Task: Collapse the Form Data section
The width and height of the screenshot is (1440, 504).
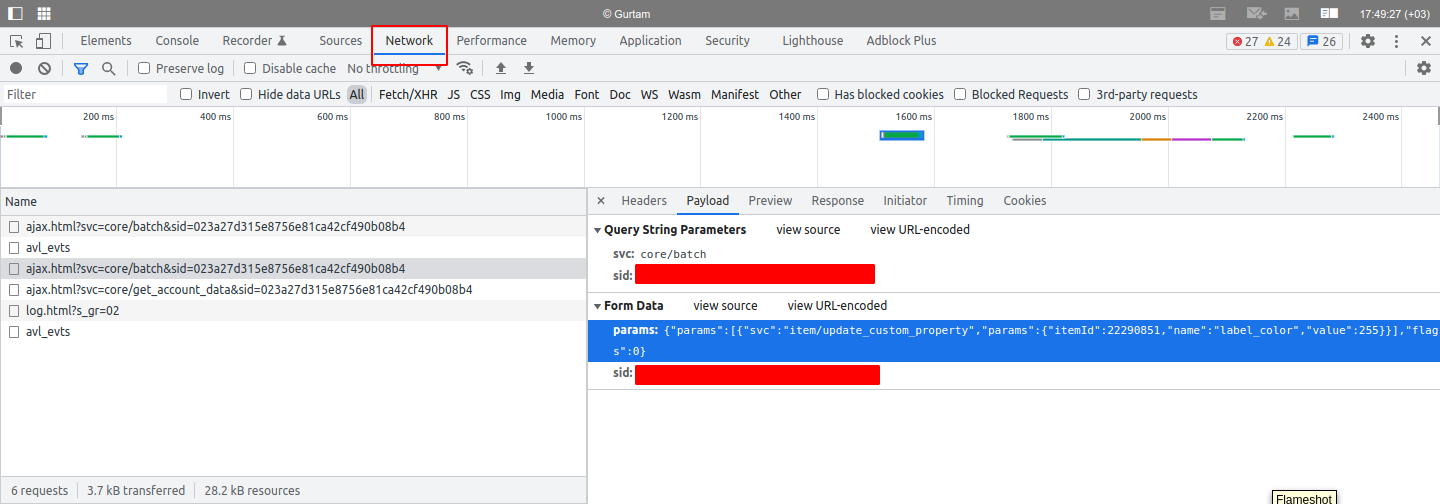Action: (x=597, y=306)
